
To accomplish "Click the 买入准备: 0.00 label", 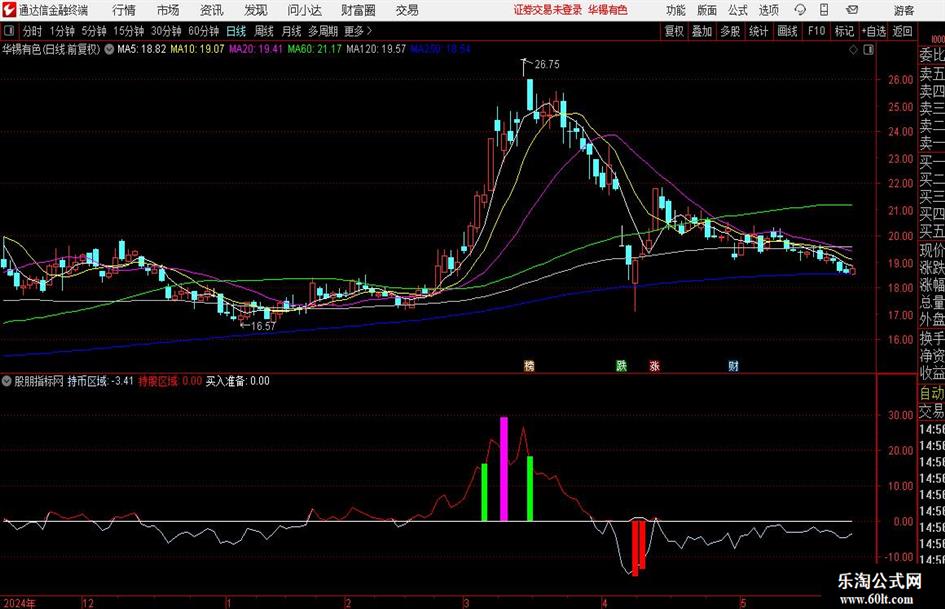I will pos(237,381).
